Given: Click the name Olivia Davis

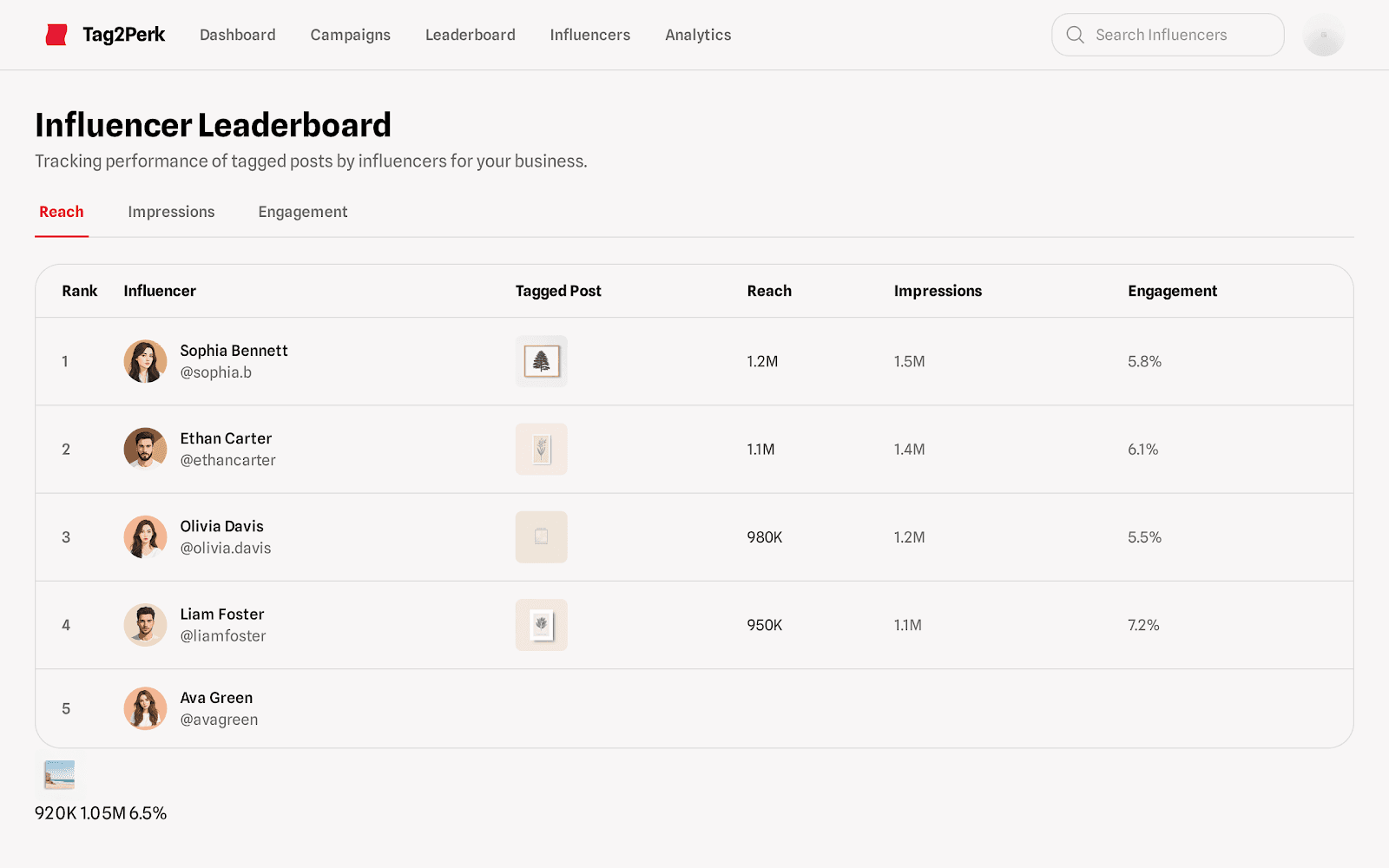Looking at the screenshot, I should (x=221, y=526).
